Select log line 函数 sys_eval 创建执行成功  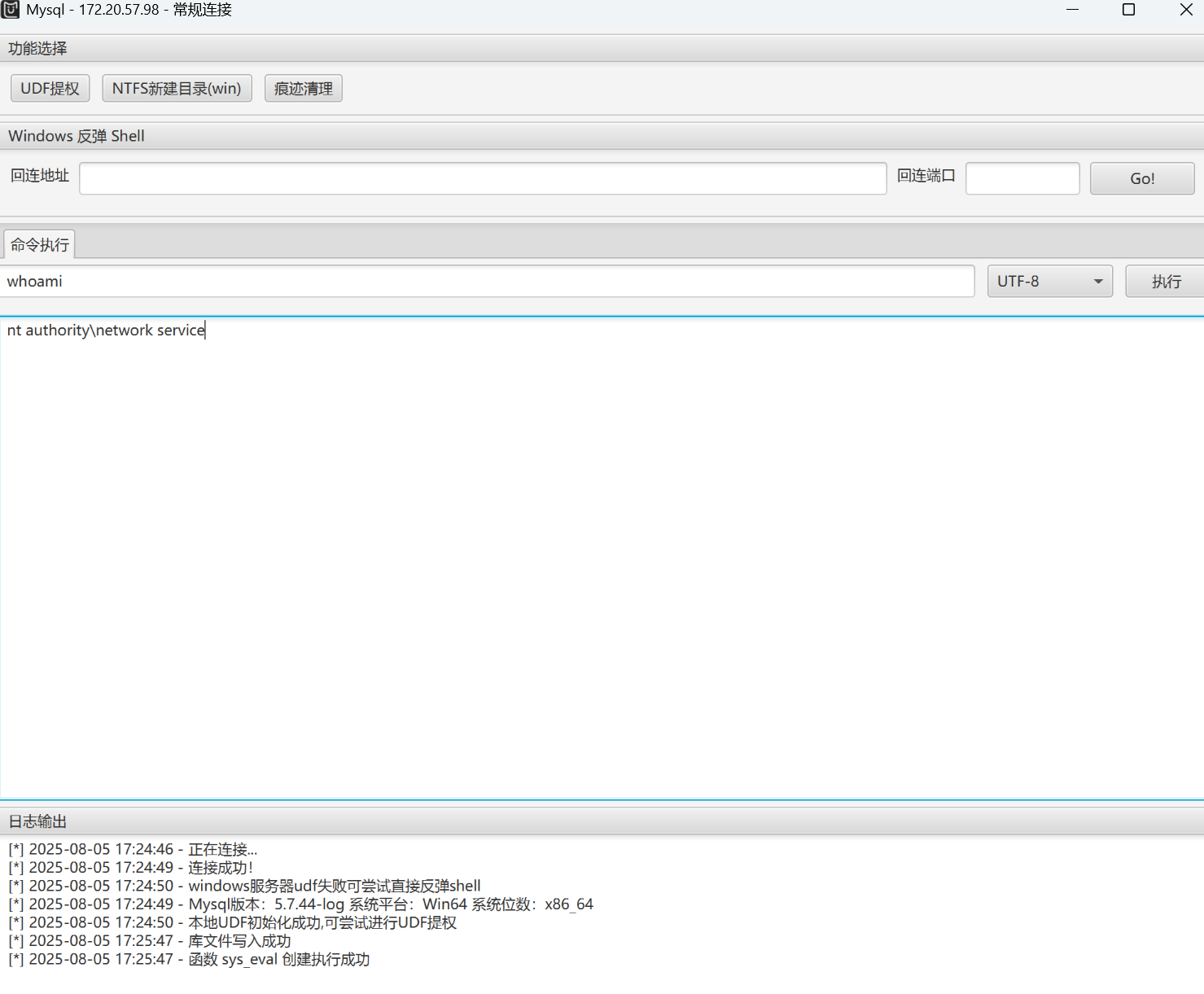189,959
